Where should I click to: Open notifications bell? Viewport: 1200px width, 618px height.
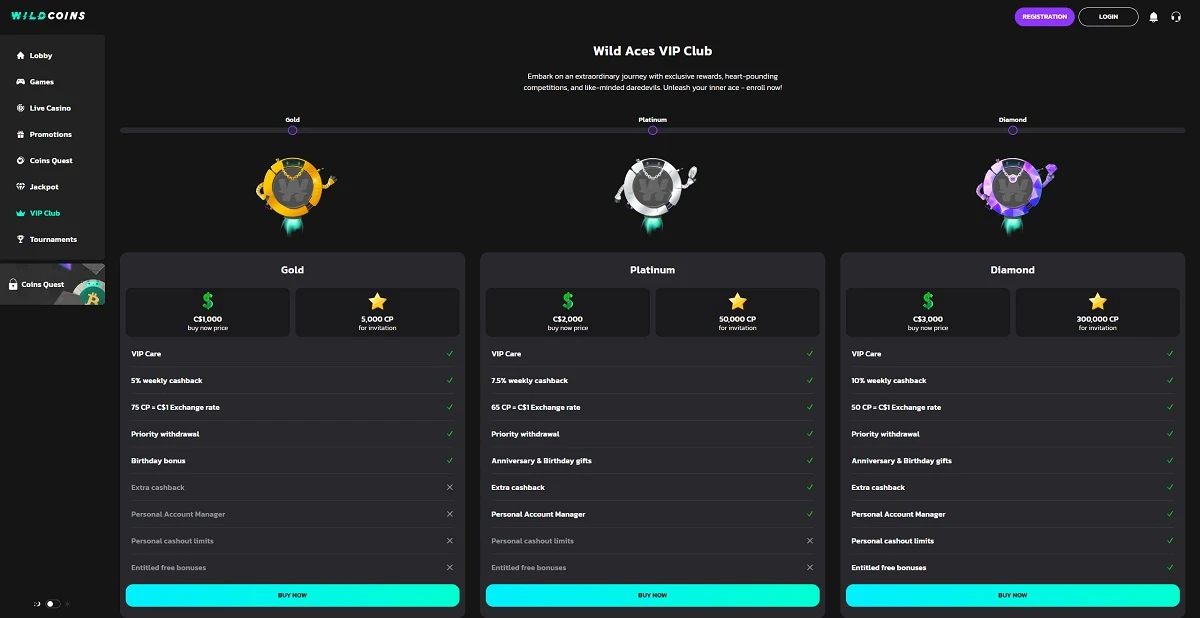1154,17
